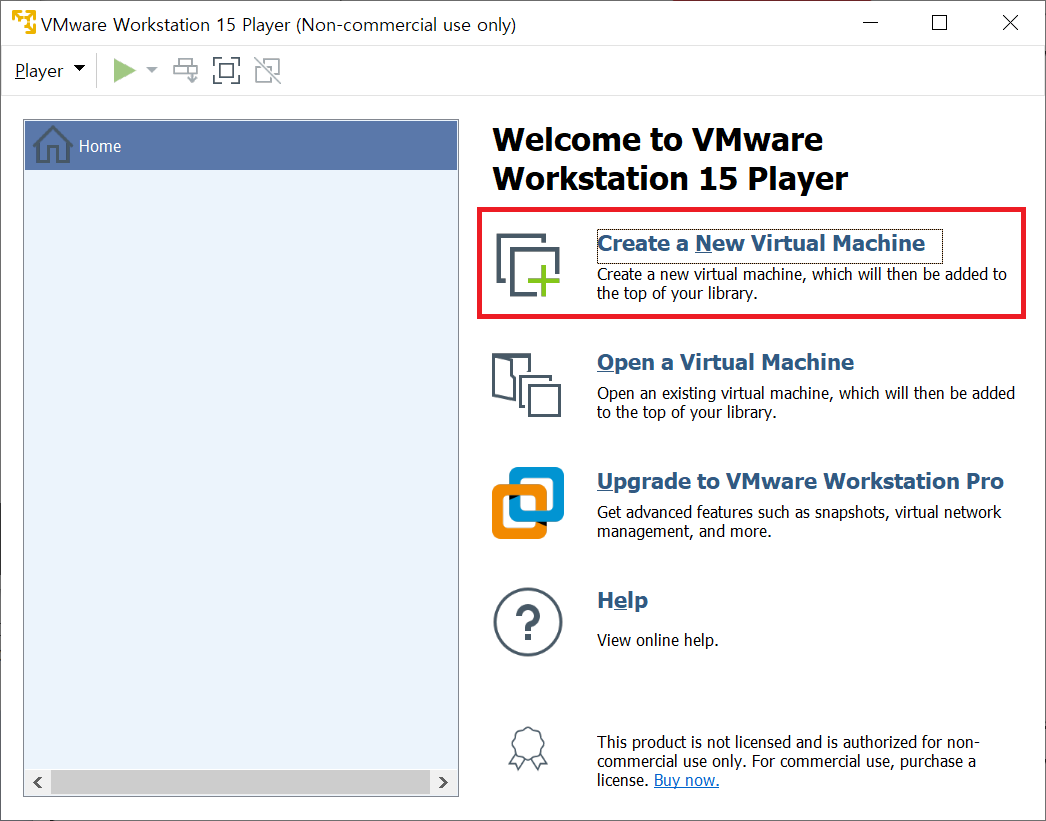
Task: Click Upgrade to VMware Workstation Pro link
Action: pyautogui.click(x=800, y=482)
